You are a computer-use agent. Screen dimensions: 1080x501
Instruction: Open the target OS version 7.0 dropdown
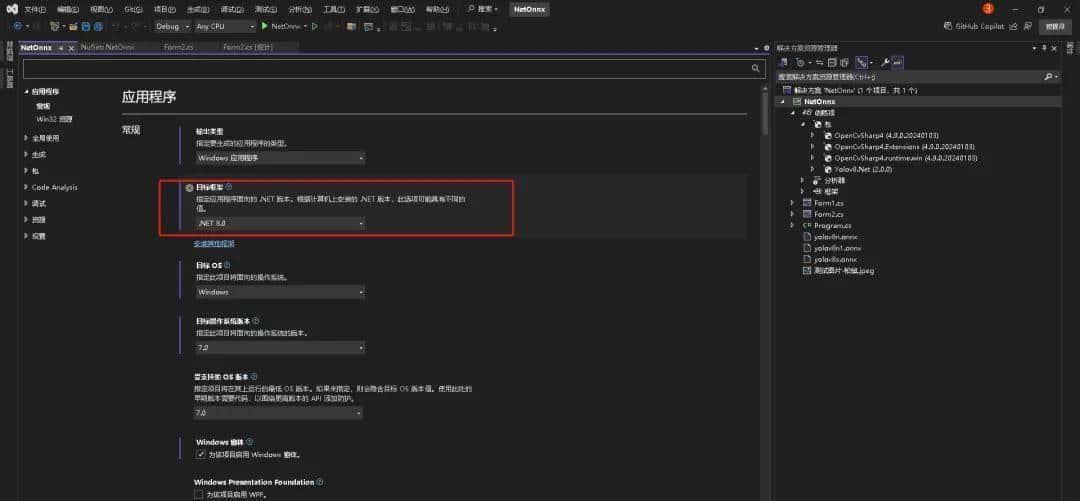[280, 348]
